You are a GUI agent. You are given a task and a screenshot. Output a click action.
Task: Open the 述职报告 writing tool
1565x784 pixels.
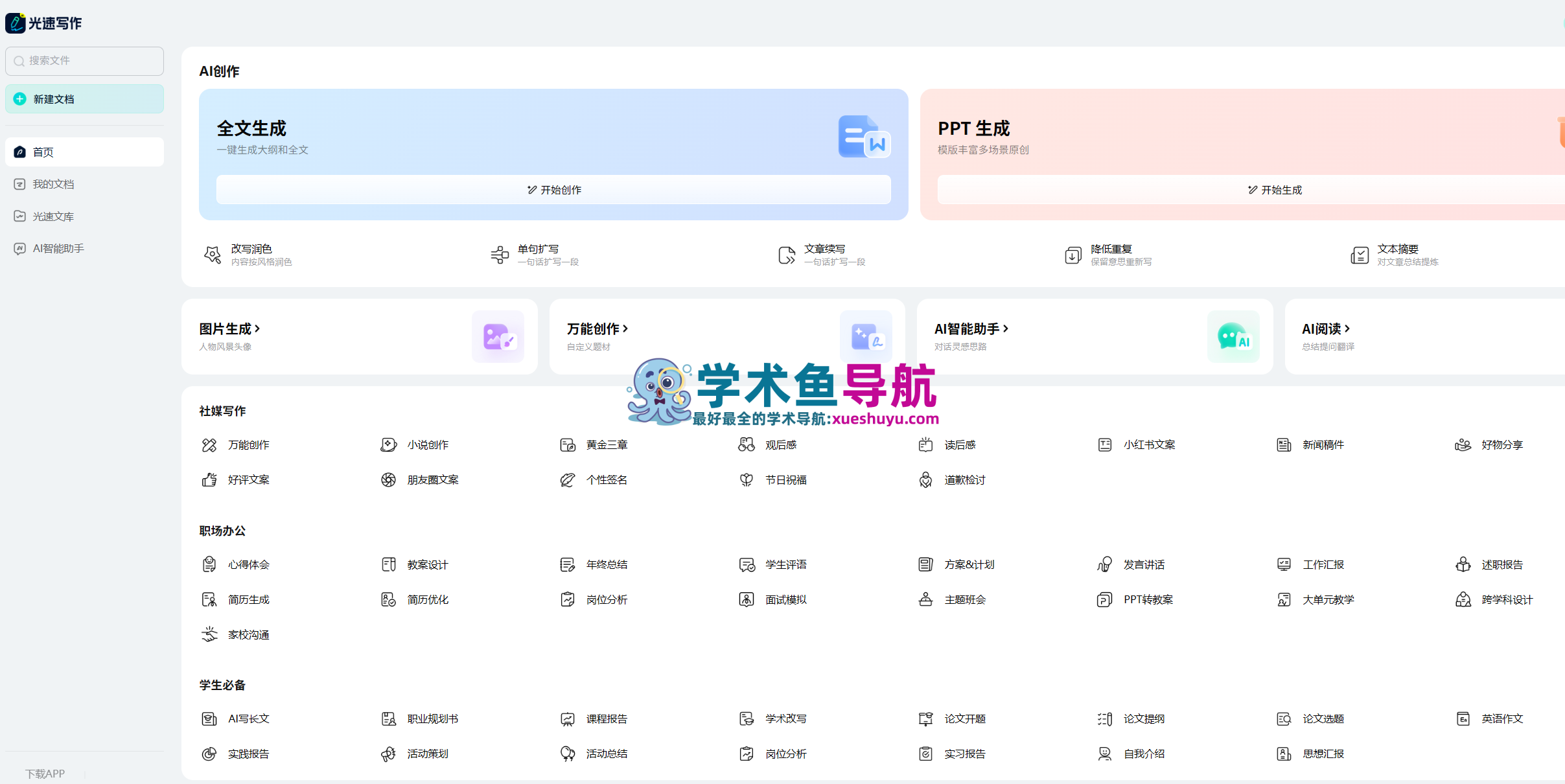point(1489,564)
